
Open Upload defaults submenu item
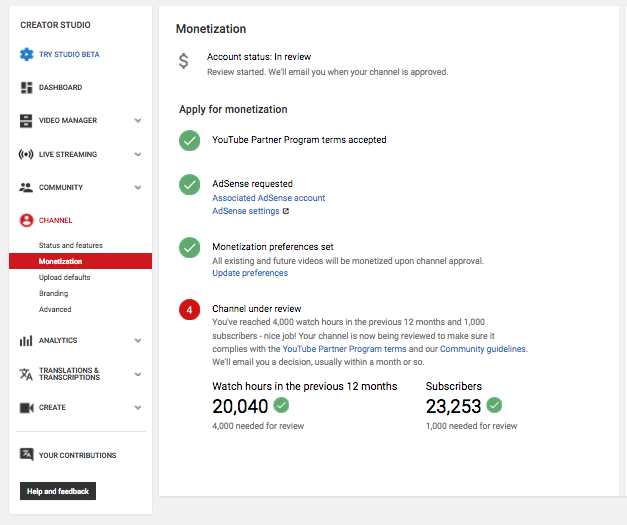tap(64, 277)
